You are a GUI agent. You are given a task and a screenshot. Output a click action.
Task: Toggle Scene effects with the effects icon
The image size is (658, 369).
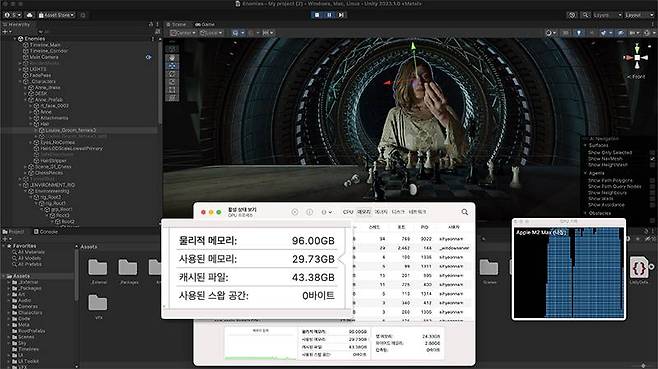tap(604, 33)
